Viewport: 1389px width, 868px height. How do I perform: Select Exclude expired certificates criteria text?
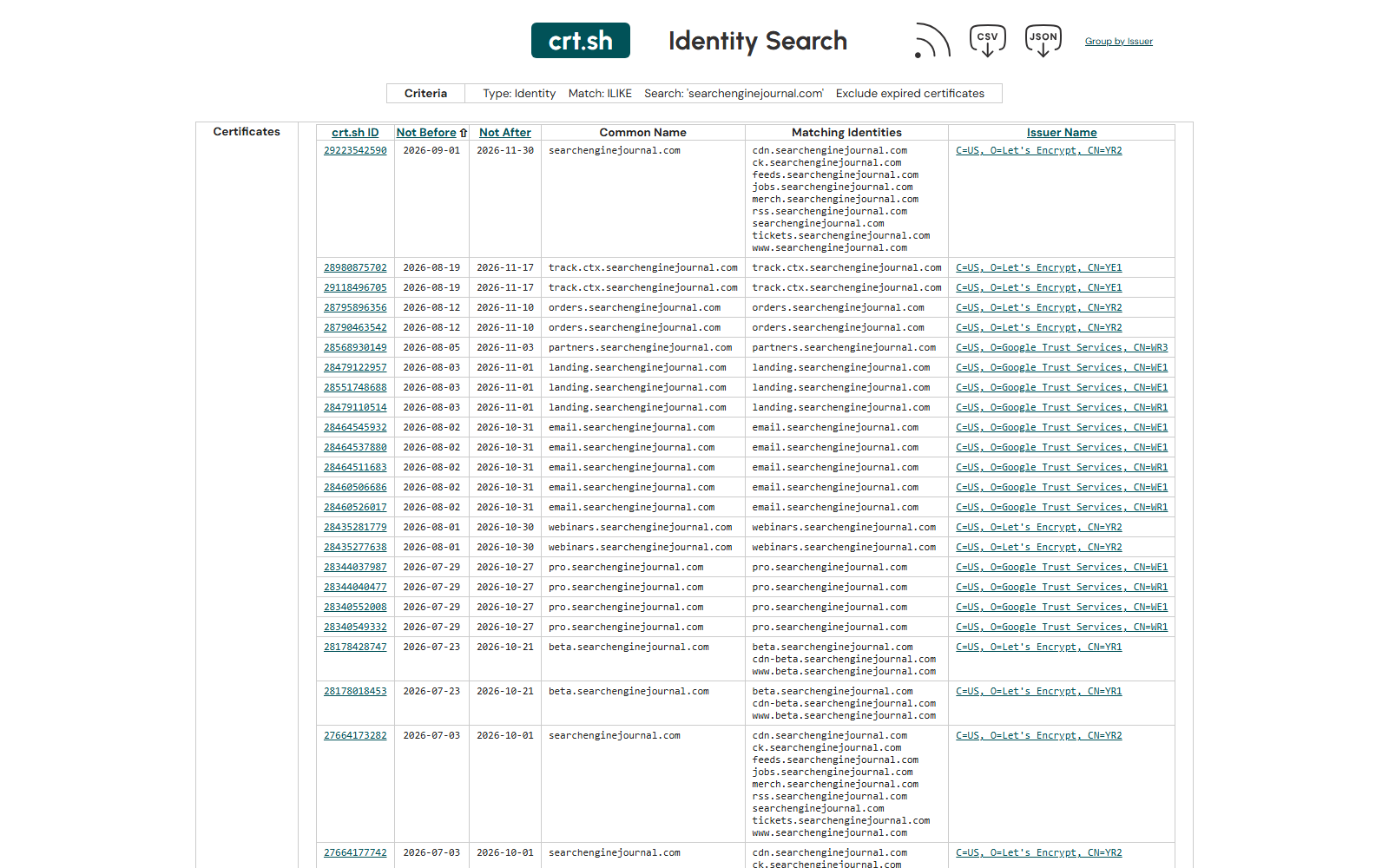(910, 94)
